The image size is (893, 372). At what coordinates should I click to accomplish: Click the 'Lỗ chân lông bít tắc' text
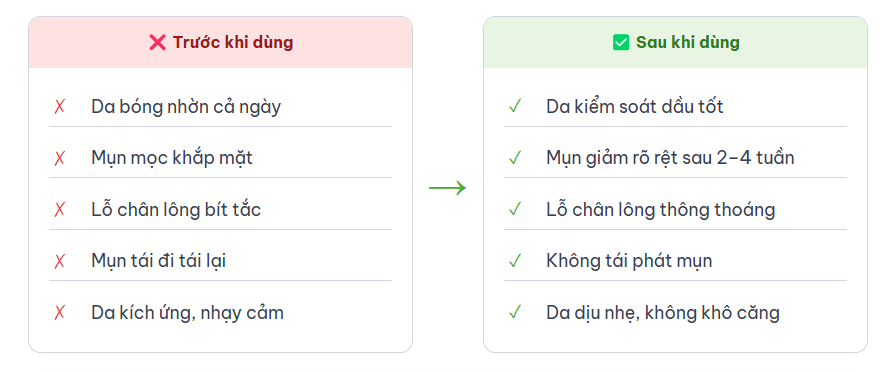point(176,210)
